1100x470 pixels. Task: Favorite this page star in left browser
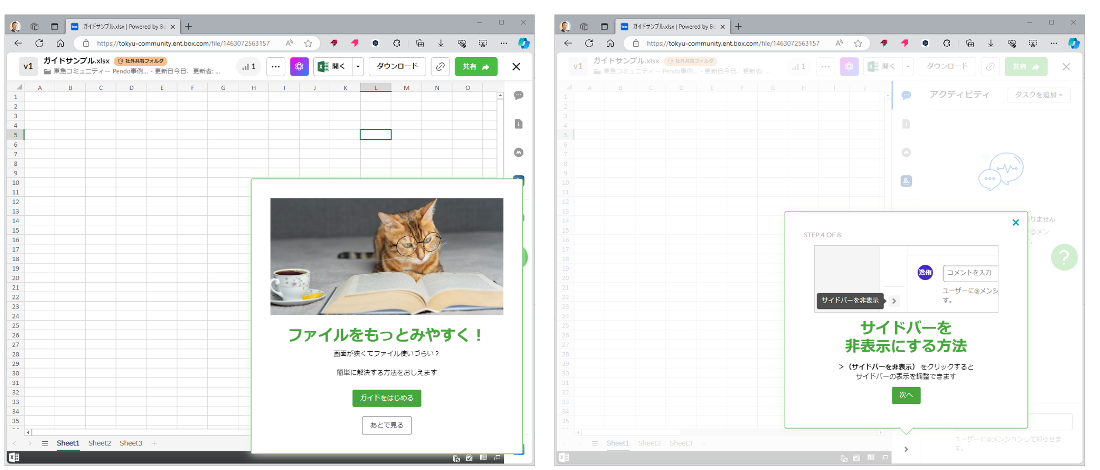click(x=307, y=43)
